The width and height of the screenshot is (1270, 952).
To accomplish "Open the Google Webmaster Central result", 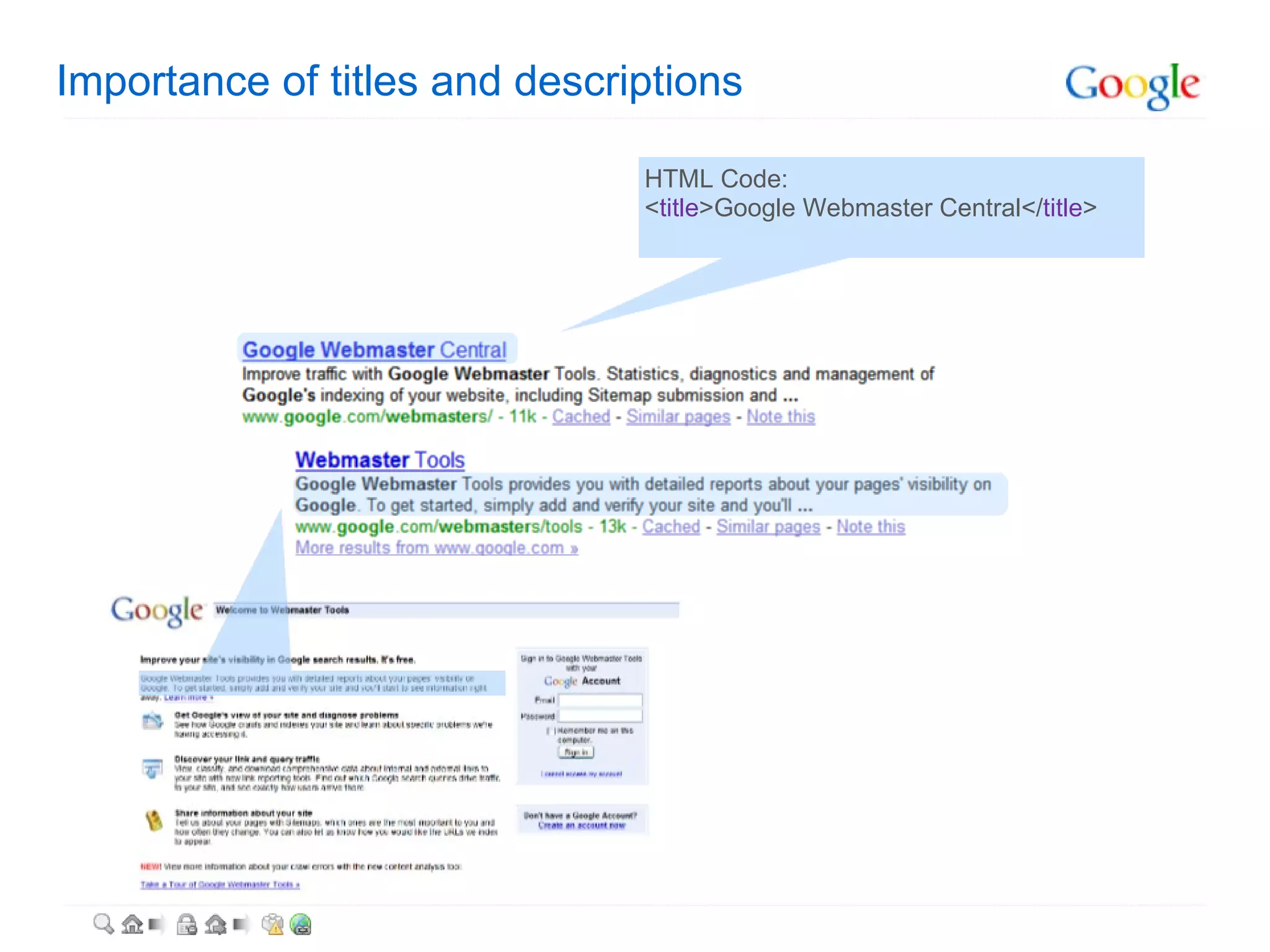I will 374,350.
